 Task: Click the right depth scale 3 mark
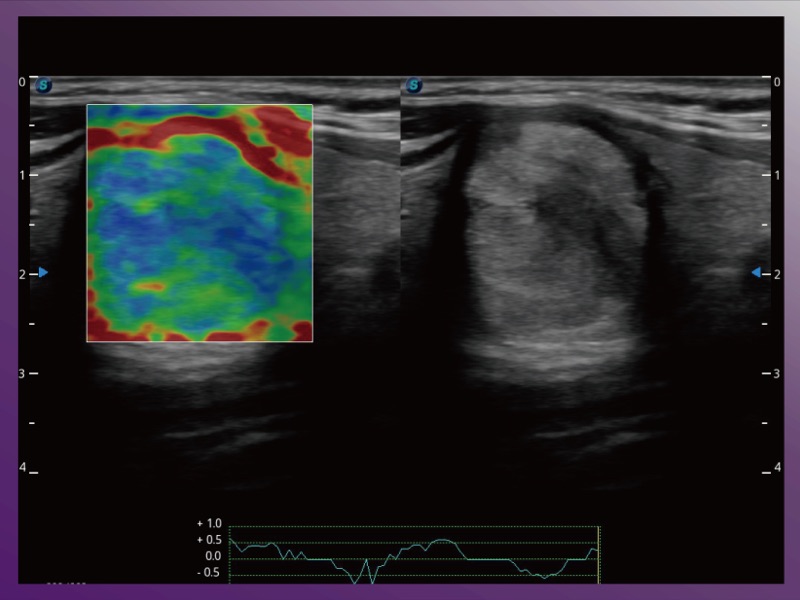click(x=777, y=374)
